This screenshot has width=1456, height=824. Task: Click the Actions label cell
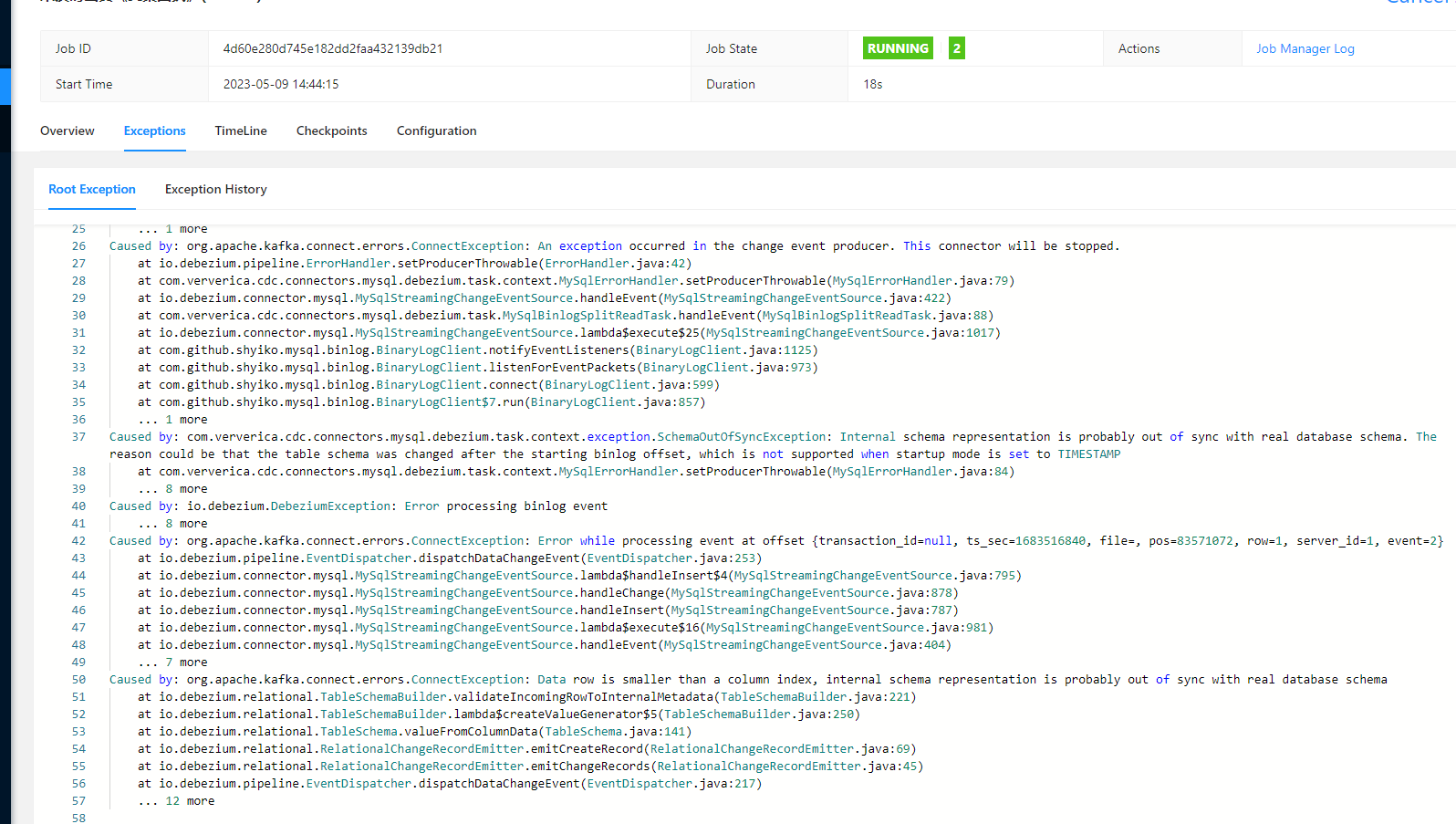(x=1172, y=48)
